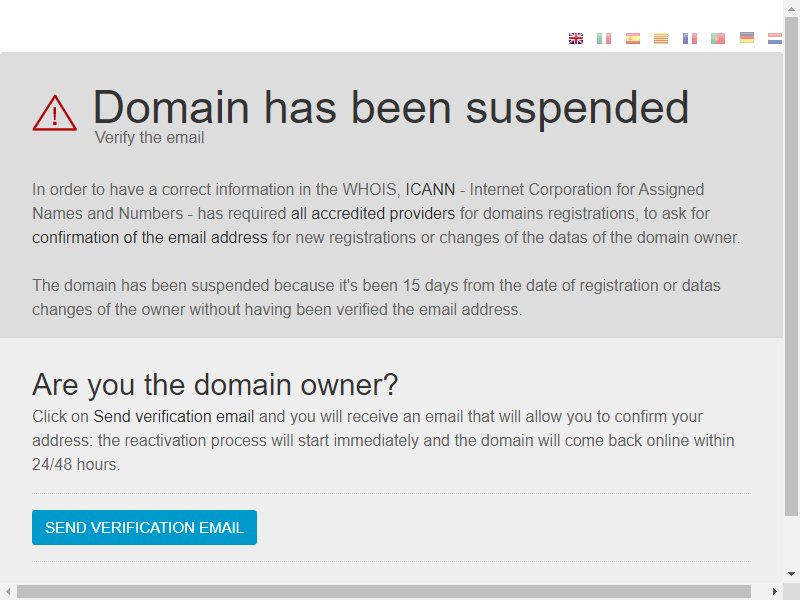Click the red warning triangle icon
Viewport: 800px width, 600px height.
(55, 113)
